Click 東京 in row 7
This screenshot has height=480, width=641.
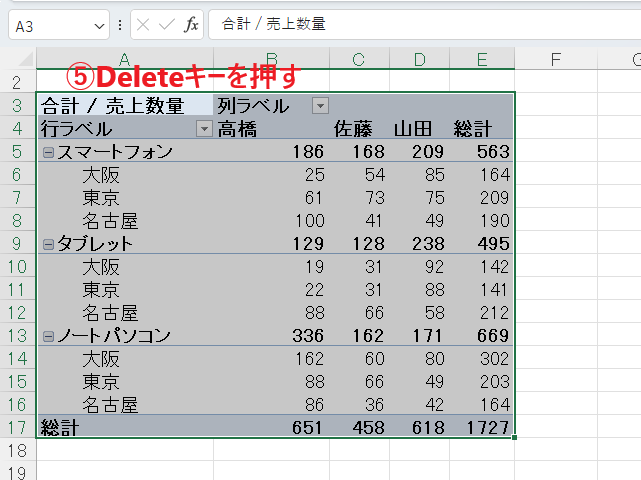[x=101, y=198]
